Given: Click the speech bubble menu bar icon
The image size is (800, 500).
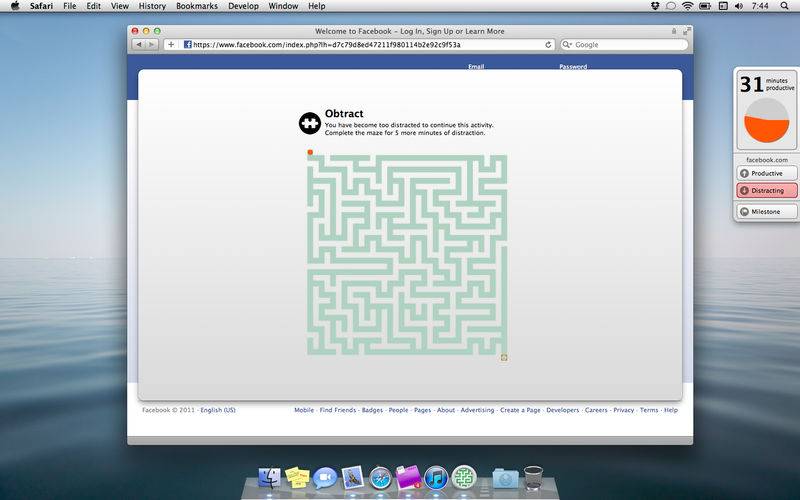Looking at the screenshot, I should pyautogui.click(x=671, y=6).
